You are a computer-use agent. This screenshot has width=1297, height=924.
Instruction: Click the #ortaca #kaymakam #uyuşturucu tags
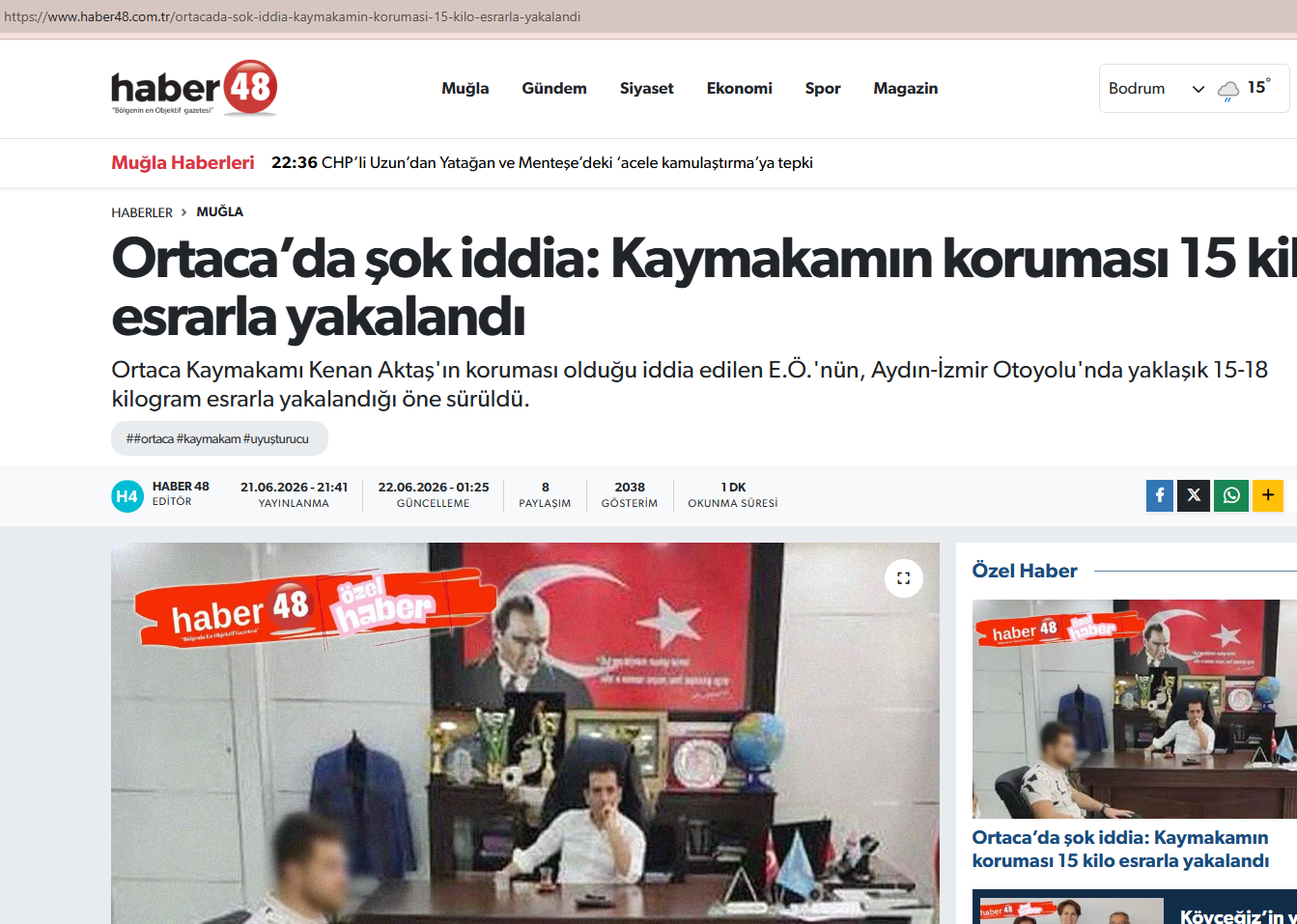(x=219, y=438)
